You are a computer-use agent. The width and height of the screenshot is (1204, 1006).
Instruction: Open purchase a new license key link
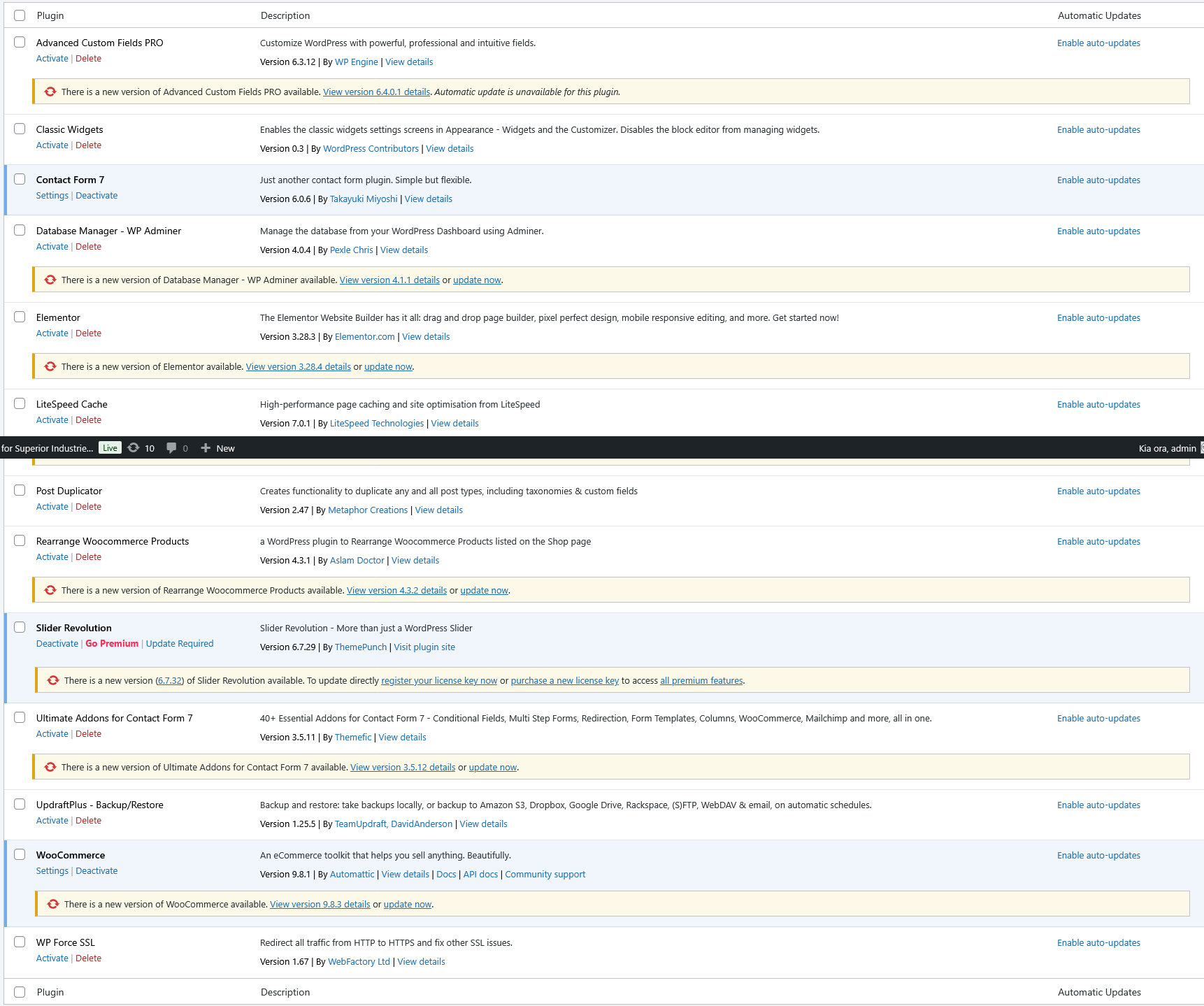pyautogui.click(x=565, y=680)
